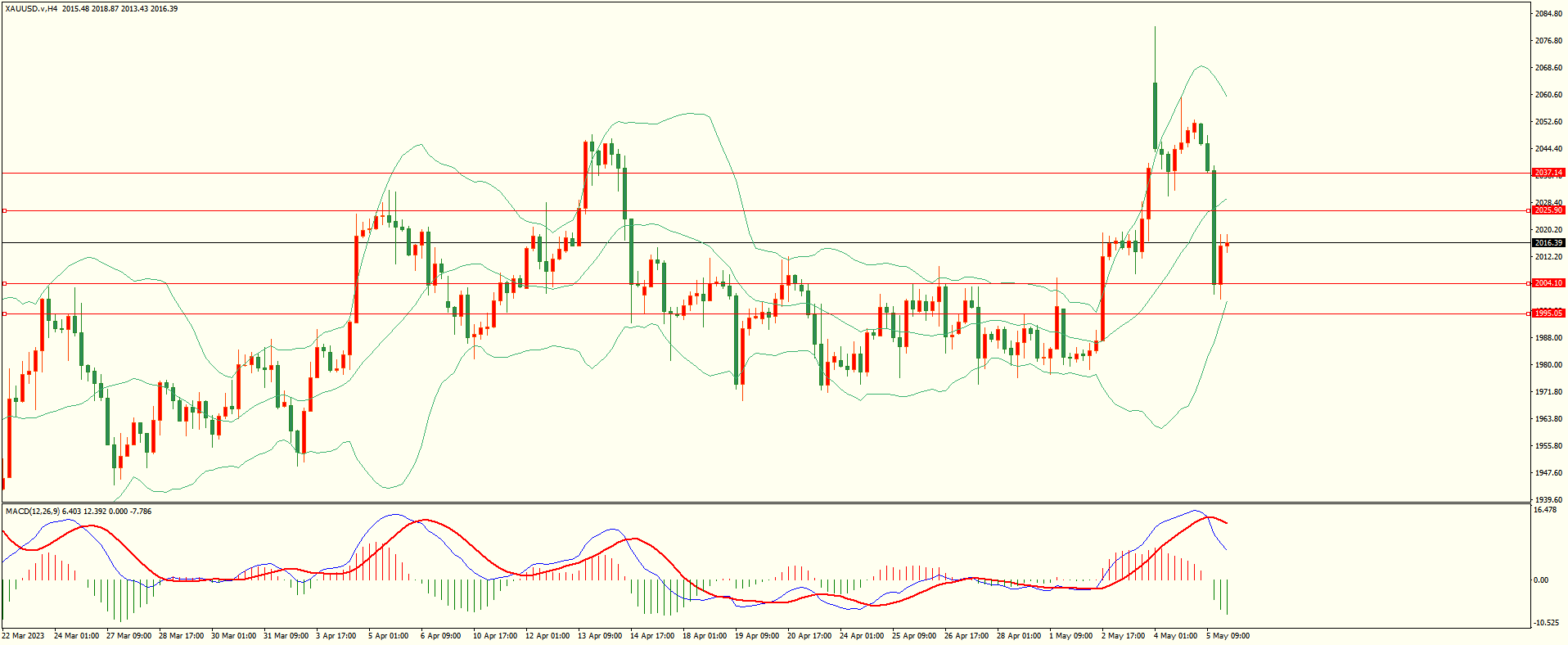Click the -10.525 MACD scale value
This screenshot has width=1568, height=645.
tap(1547, 623)
